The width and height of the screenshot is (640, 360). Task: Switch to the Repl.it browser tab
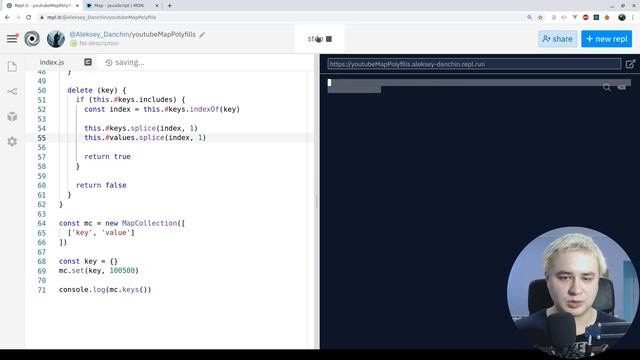[x=42, y=6]
